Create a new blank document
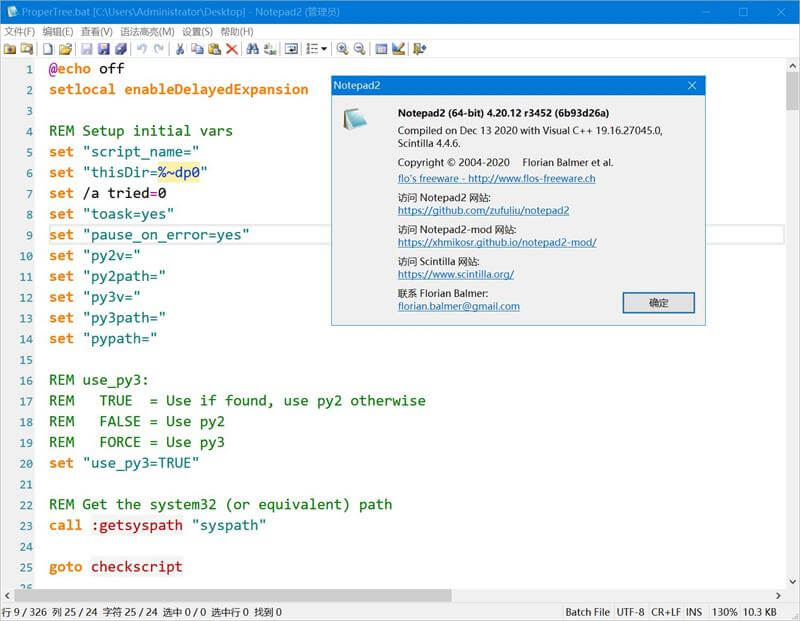 pyautogui.click(x=47, y=49)
